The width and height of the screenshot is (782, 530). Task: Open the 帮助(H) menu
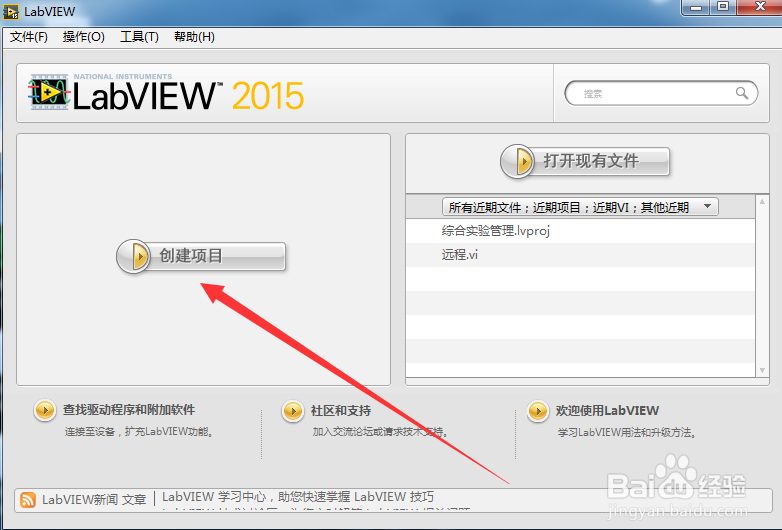194,37
